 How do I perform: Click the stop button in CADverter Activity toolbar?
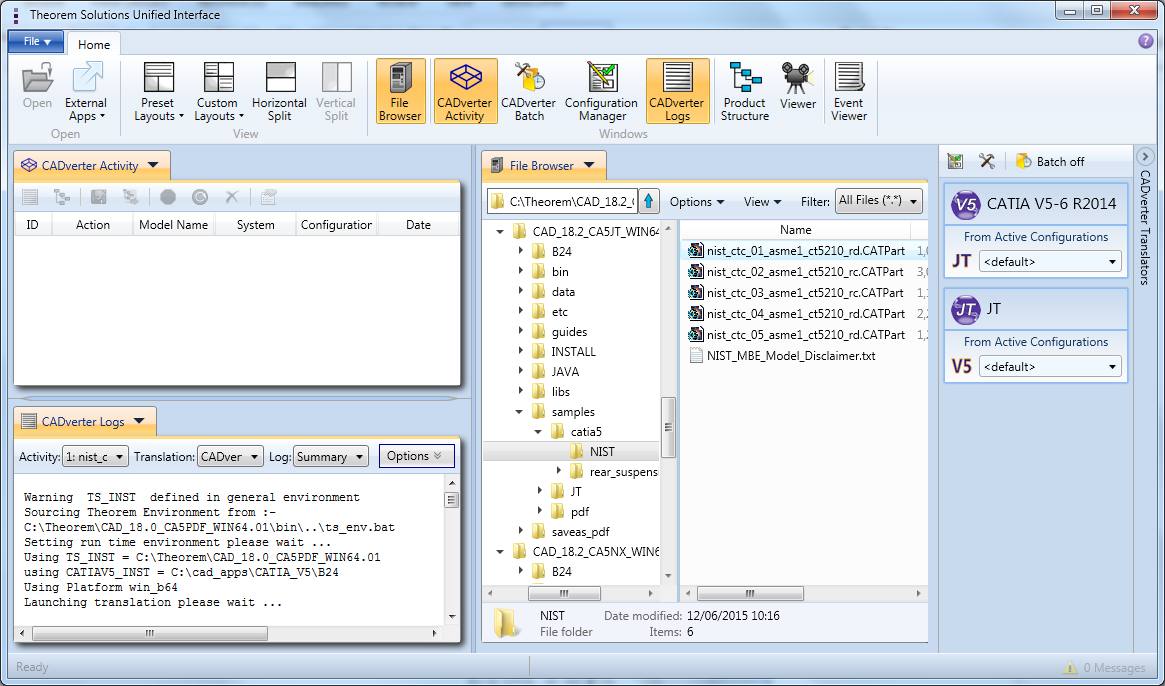point(168,197)
